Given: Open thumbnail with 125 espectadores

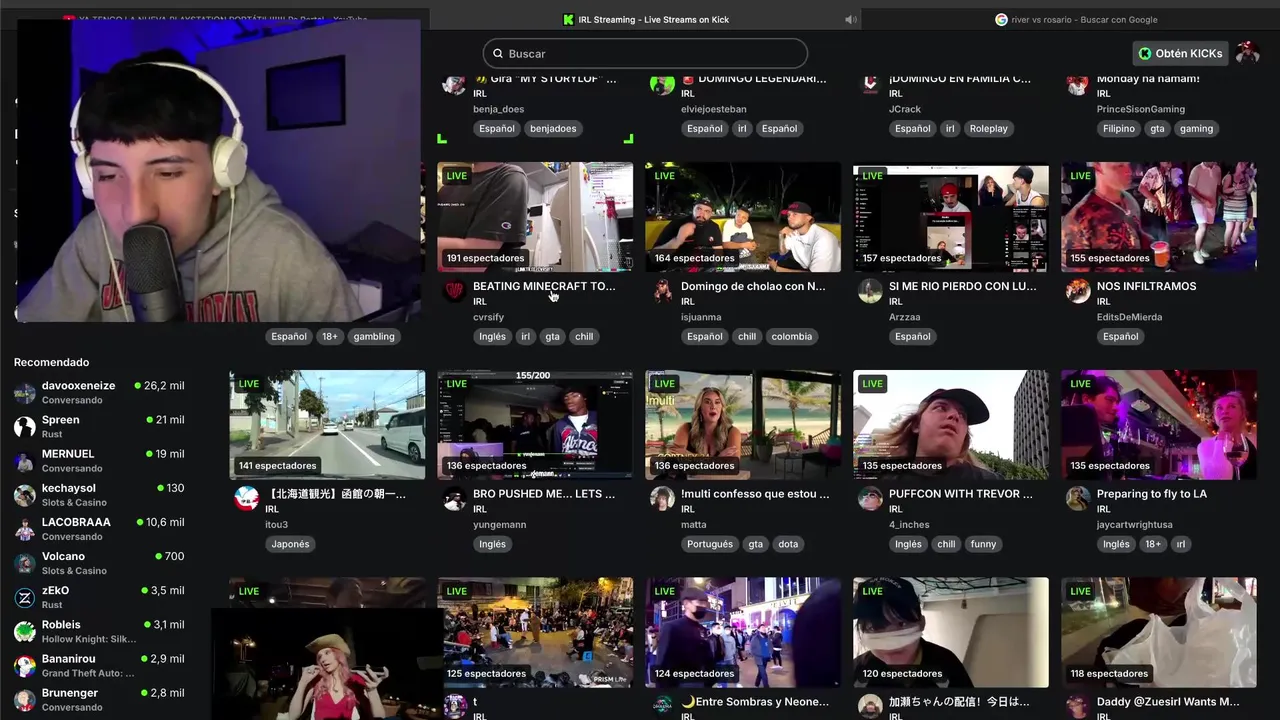Looking at the screenshot, I should (x=535, y=632).
